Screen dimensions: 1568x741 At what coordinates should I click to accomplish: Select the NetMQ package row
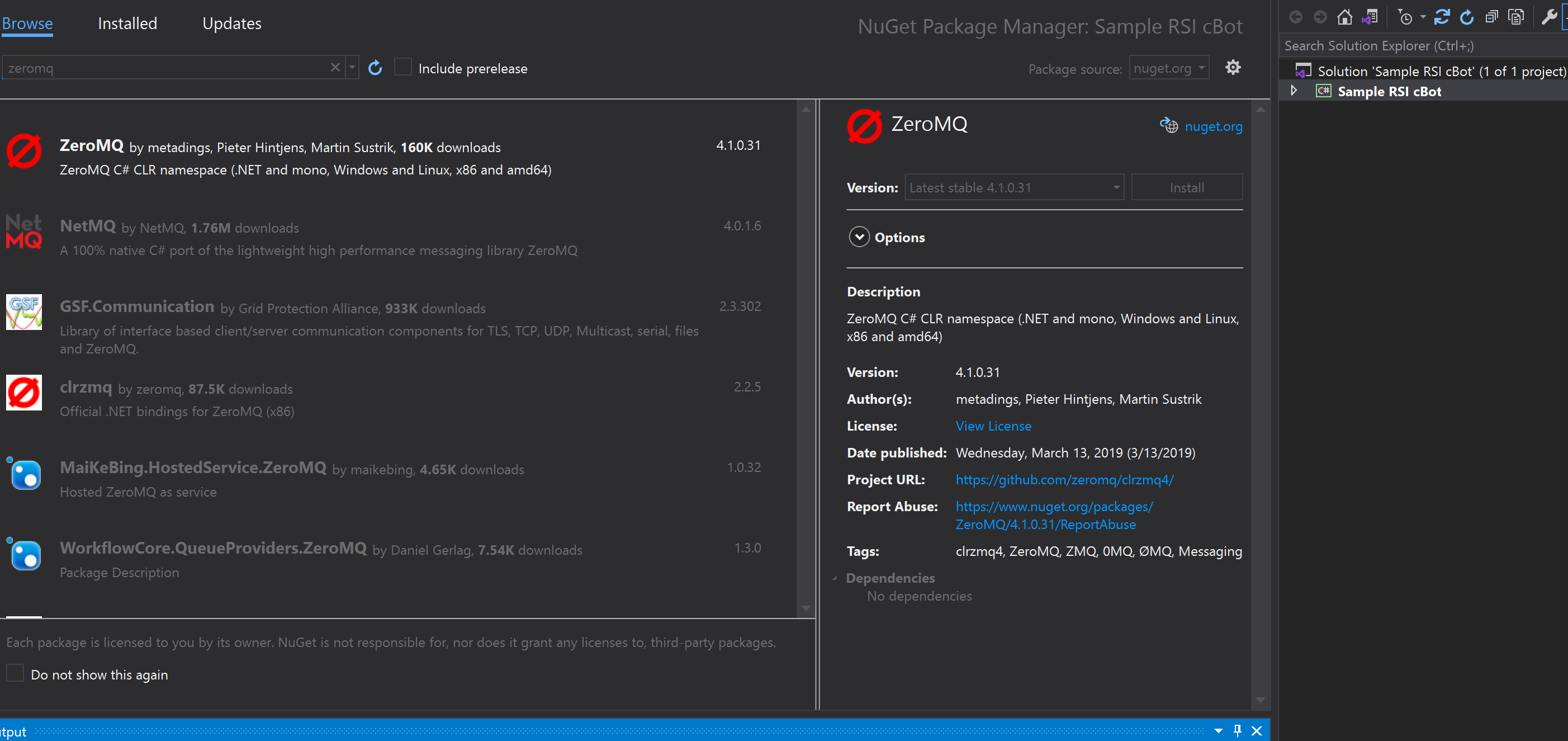[x=399, y=236]
